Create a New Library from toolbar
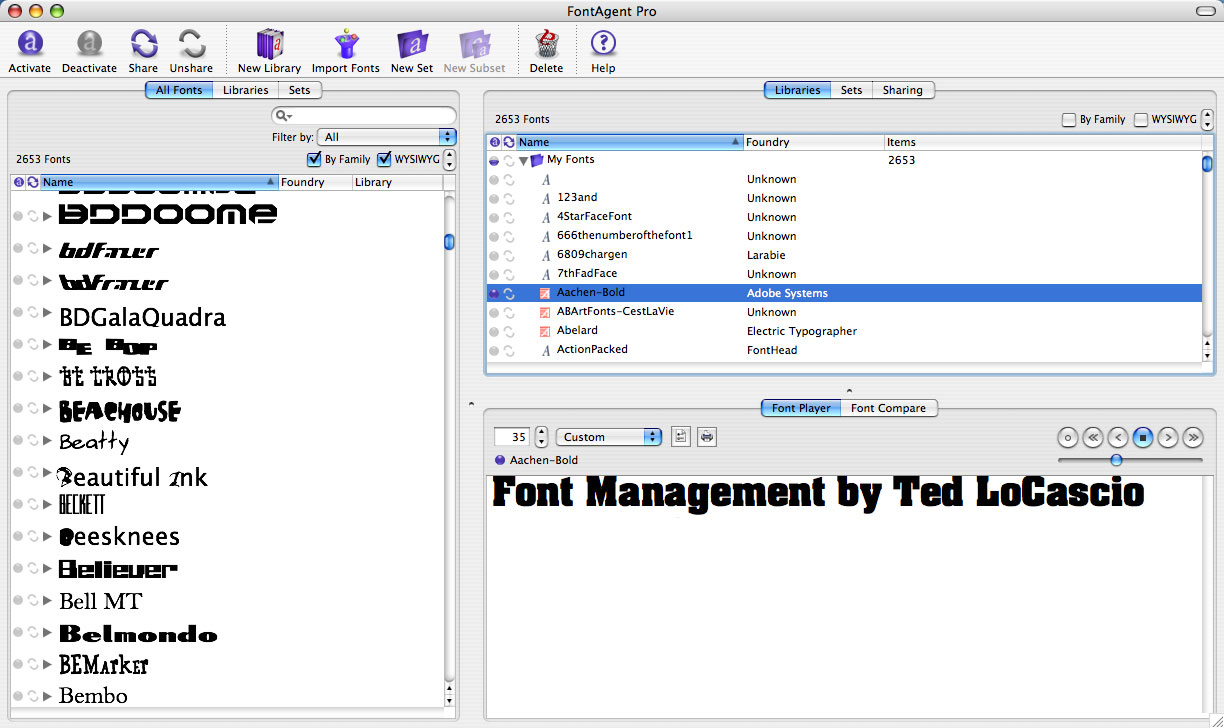Screen dimensions: 1224x728 (269, 45)
